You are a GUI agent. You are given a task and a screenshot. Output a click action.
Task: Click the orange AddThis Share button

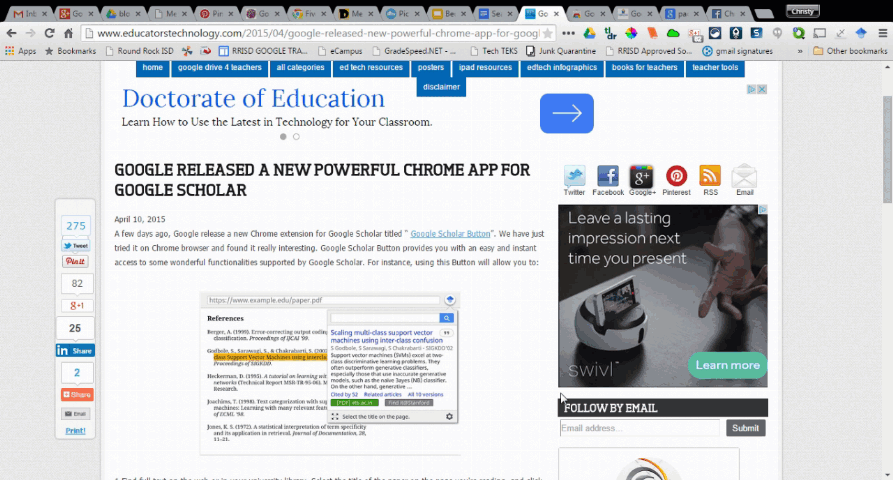77,394
